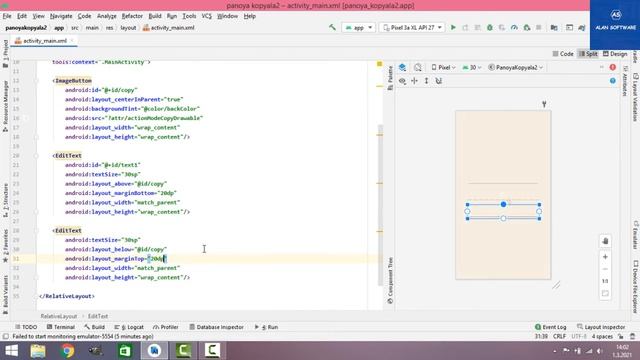640x360 pixels.
Task: Toggle vertical expand arrow icon
Action: pyautogui.click(x=427, y=81)
